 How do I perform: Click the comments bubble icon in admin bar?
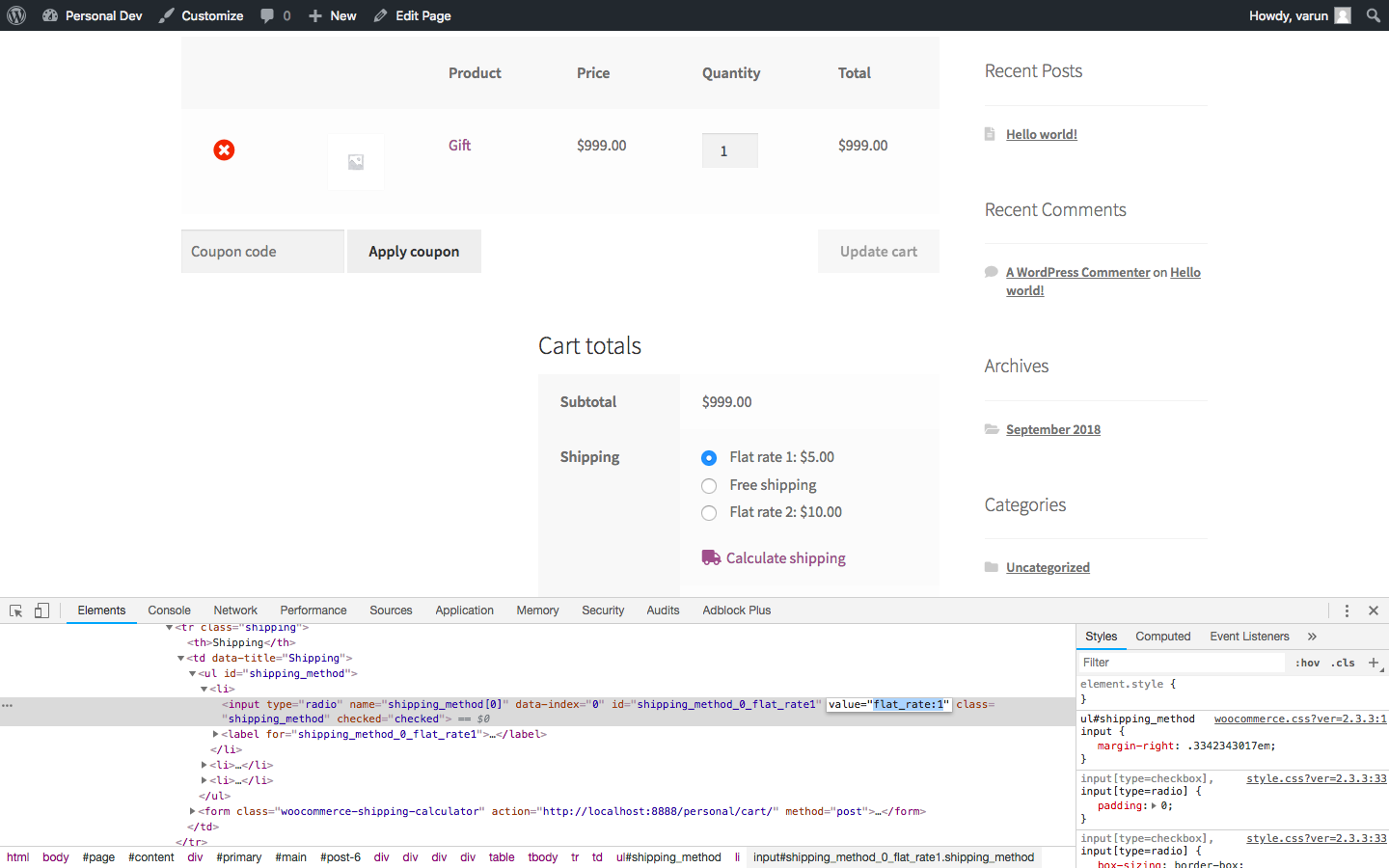pyautogui.click(x=267, y=15)
